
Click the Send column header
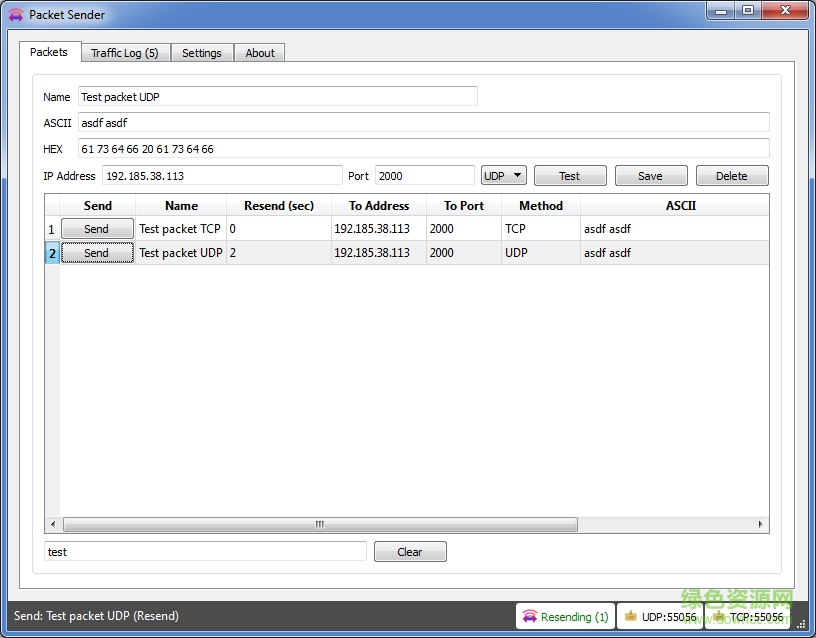coord(98,206)
